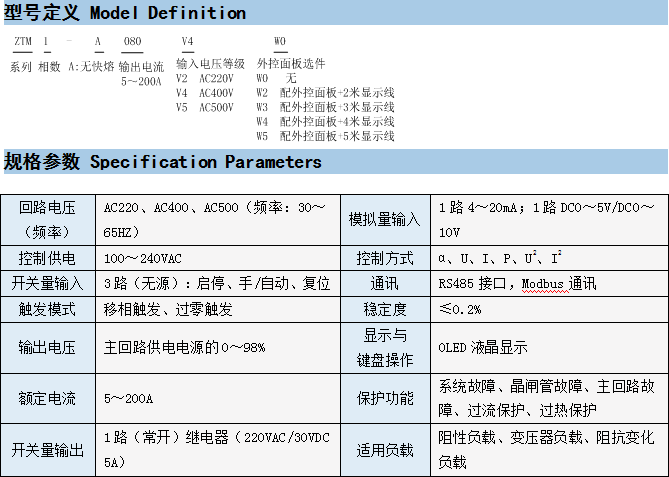This screenshot has height=477, width=669.
Task: Click the 'α、U、I、P、U²、I²' cell
Action: click(x=550, y=258)
